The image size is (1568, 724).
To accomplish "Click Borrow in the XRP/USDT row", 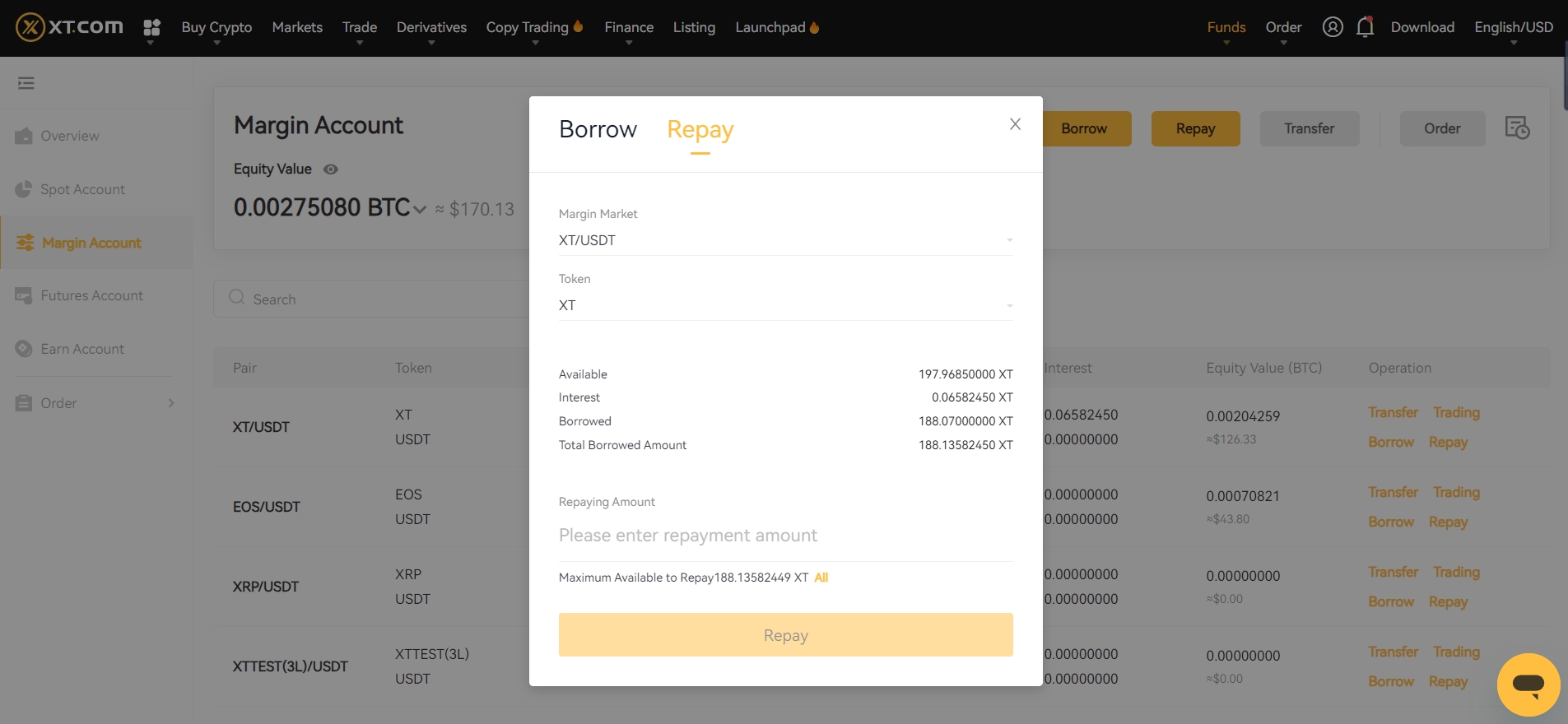I will click(x=1391, y=601).
